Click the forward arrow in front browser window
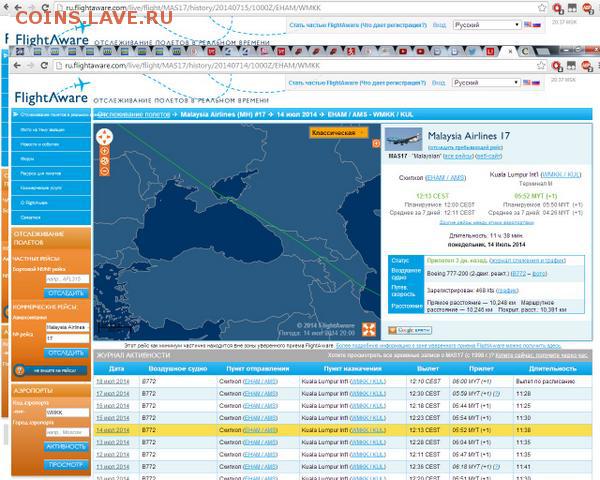The image size is (600, 480). click(31, 65)
